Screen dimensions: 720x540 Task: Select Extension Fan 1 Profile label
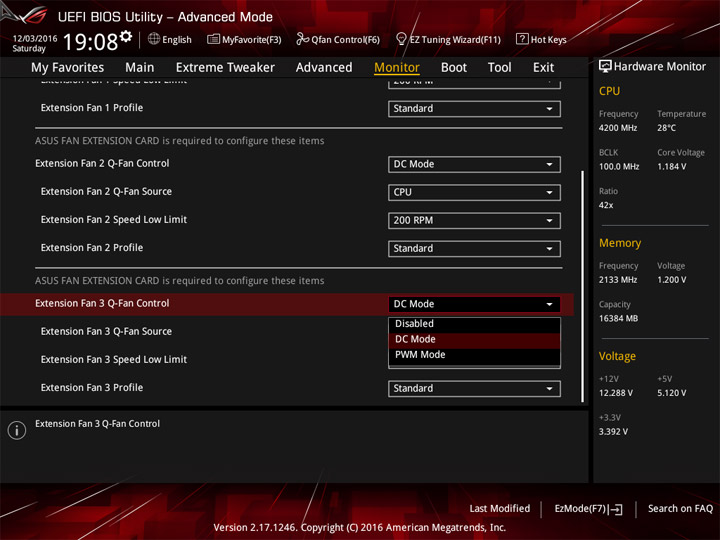pyautogui.click(x=92, y=108)
